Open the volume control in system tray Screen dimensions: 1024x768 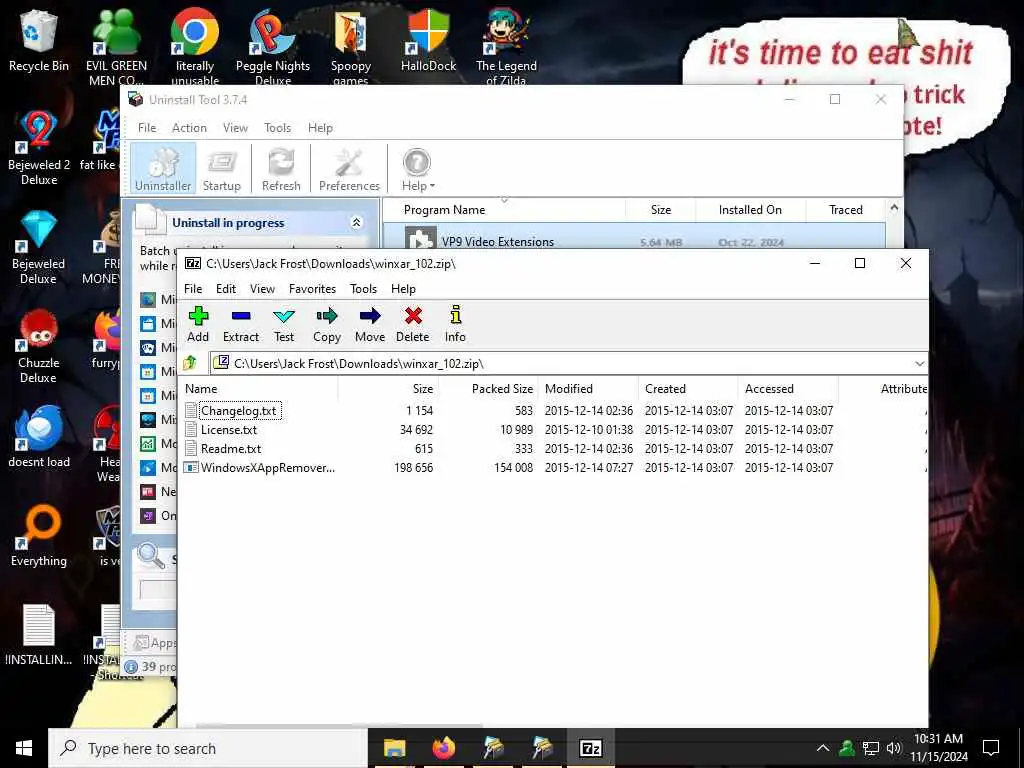[894, 748]
